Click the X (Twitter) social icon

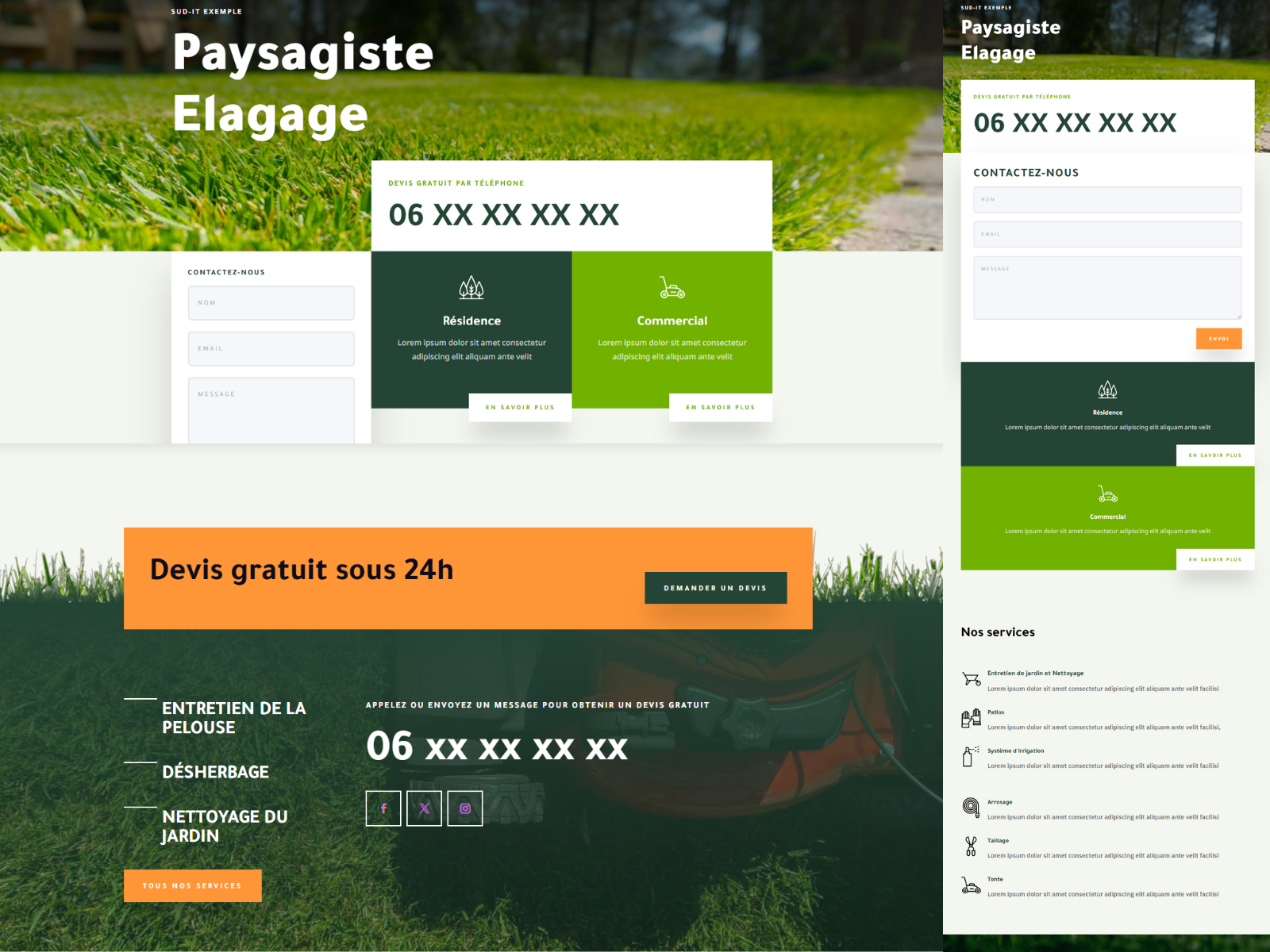tap(425, 808)
